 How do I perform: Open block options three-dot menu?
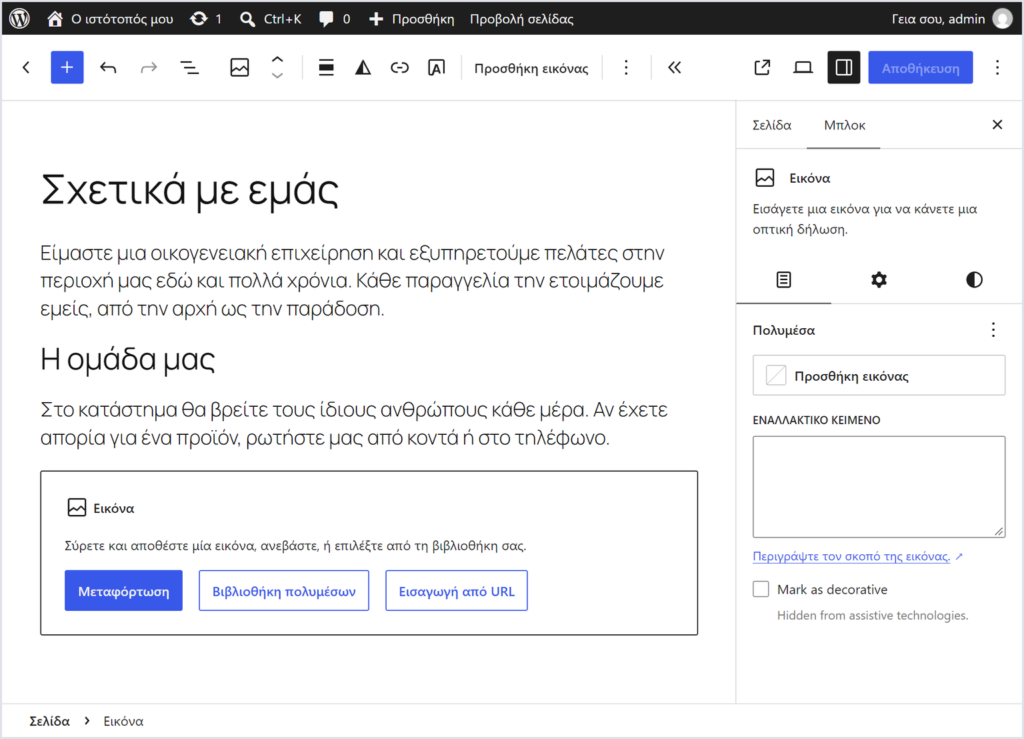click(x=626, y=68)
